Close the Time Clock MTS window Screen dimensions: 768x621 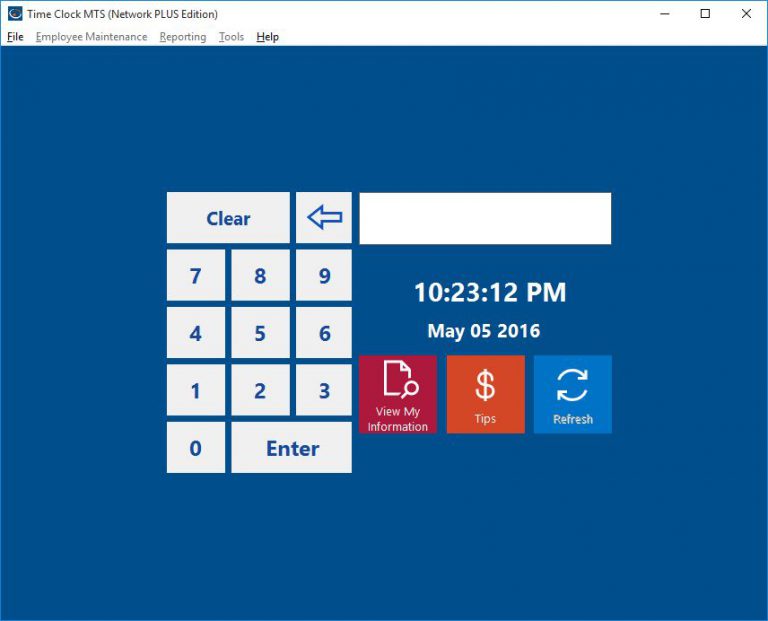coord(746,14)
